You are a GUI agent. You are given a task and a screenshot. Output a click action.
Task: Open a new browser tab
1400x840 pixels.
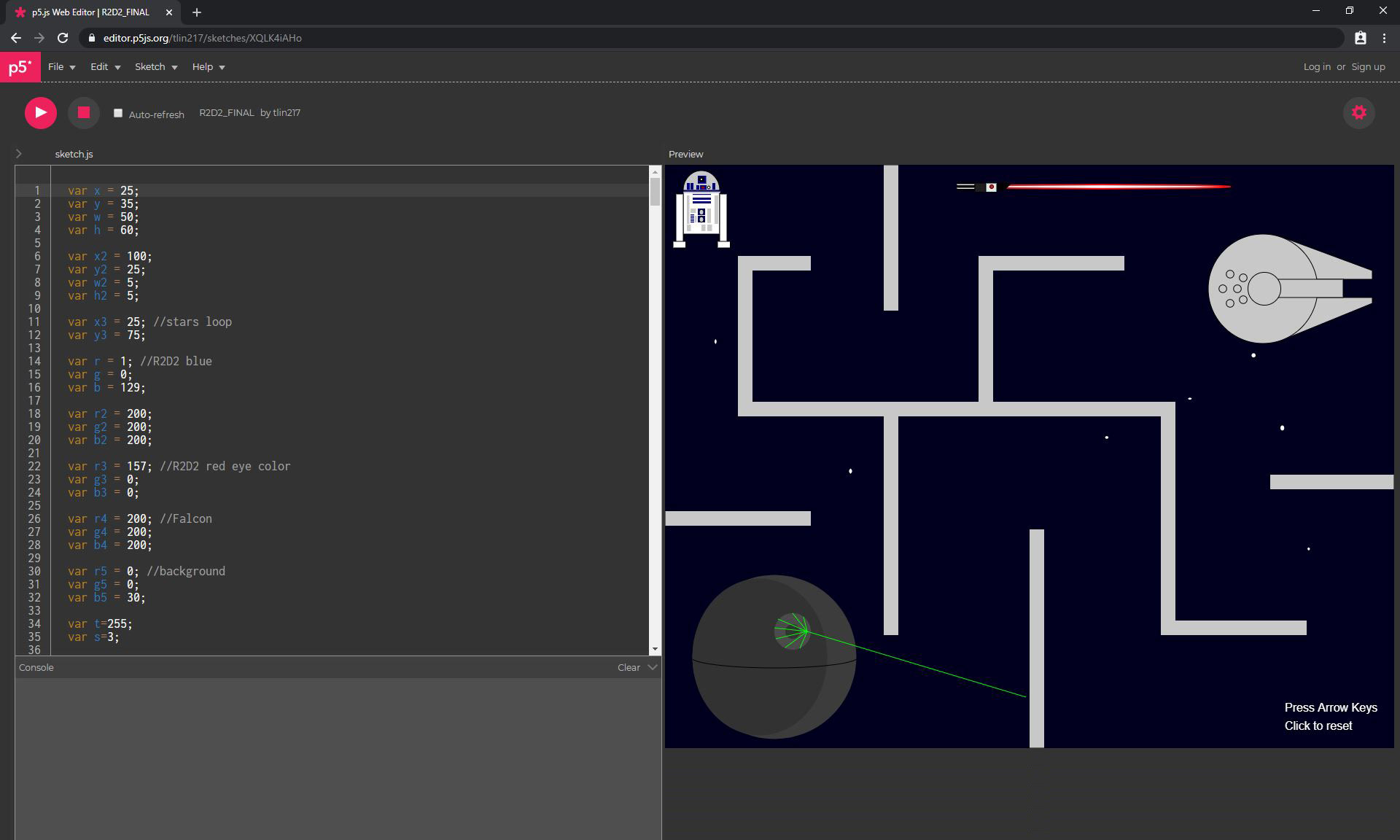point(196,12)
